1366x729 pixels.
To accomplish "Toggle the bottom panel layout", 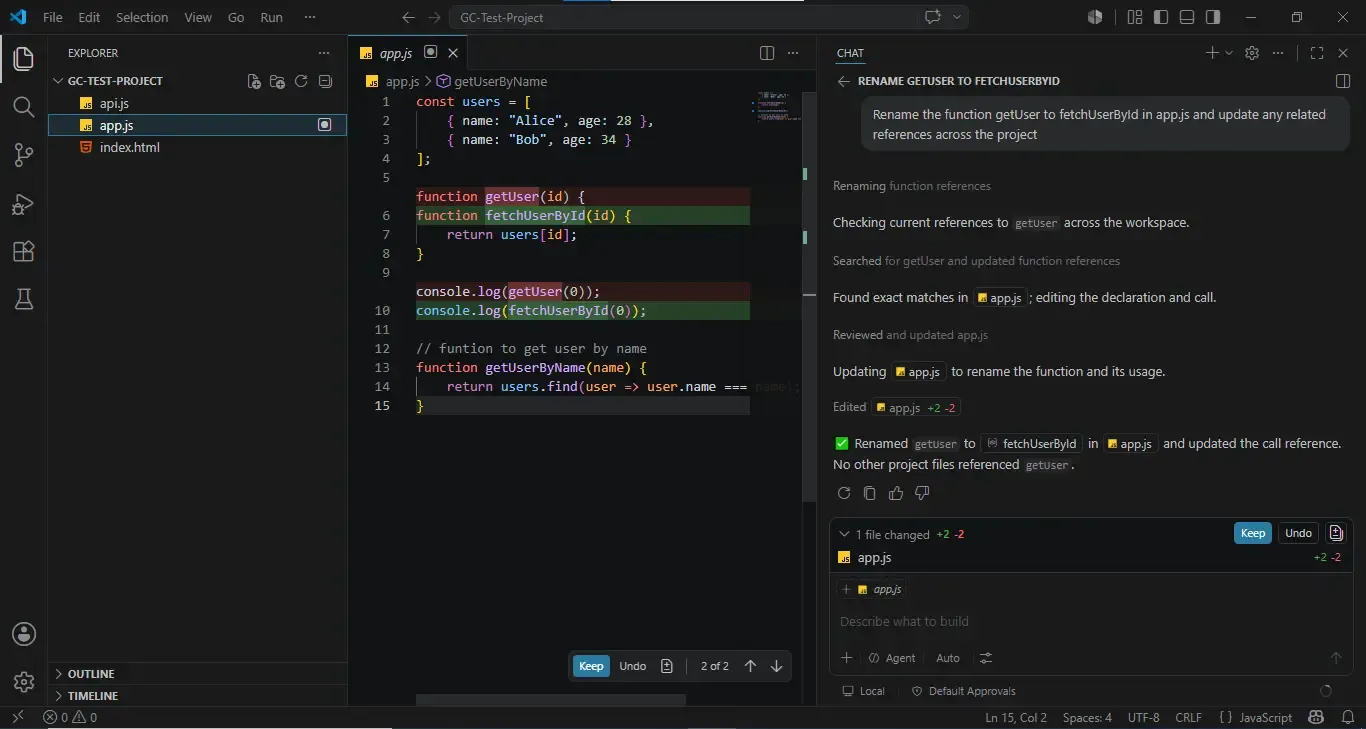I will pos(1187,17).
